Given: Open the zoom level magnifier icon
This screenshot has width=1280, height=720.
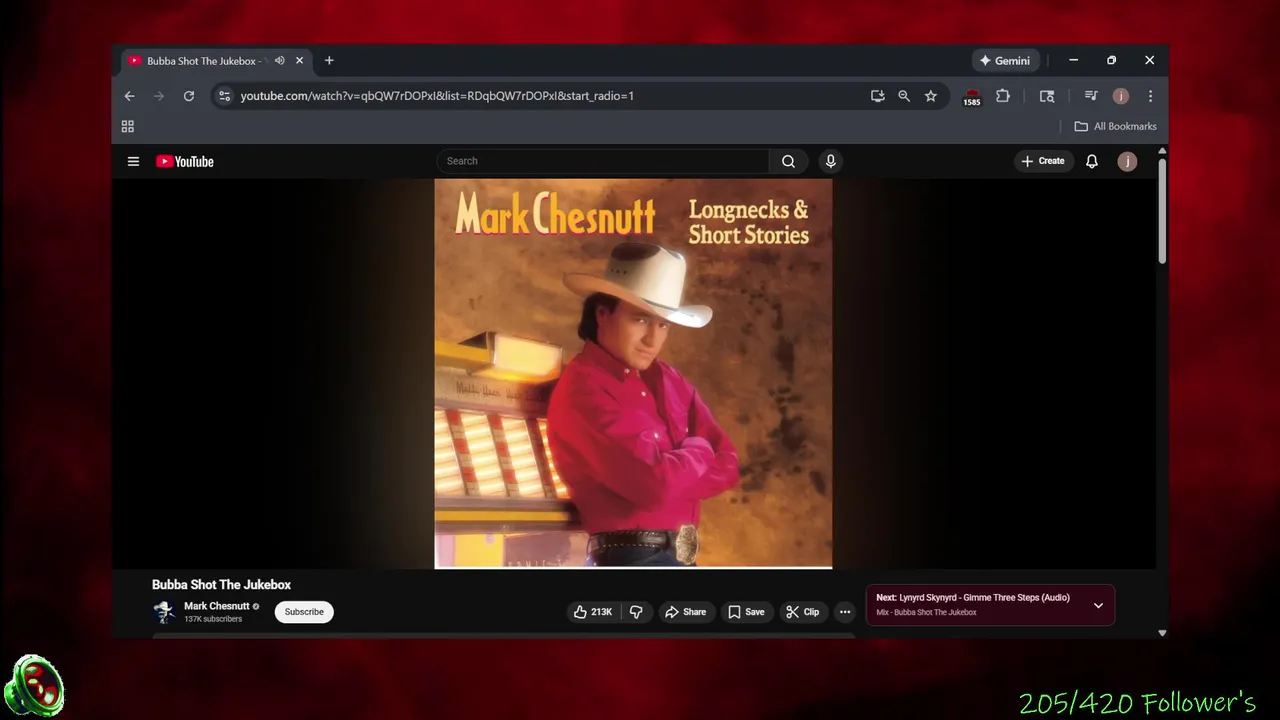Looking at the screenshot, I should pyautogui.click(x=904, y=96).
